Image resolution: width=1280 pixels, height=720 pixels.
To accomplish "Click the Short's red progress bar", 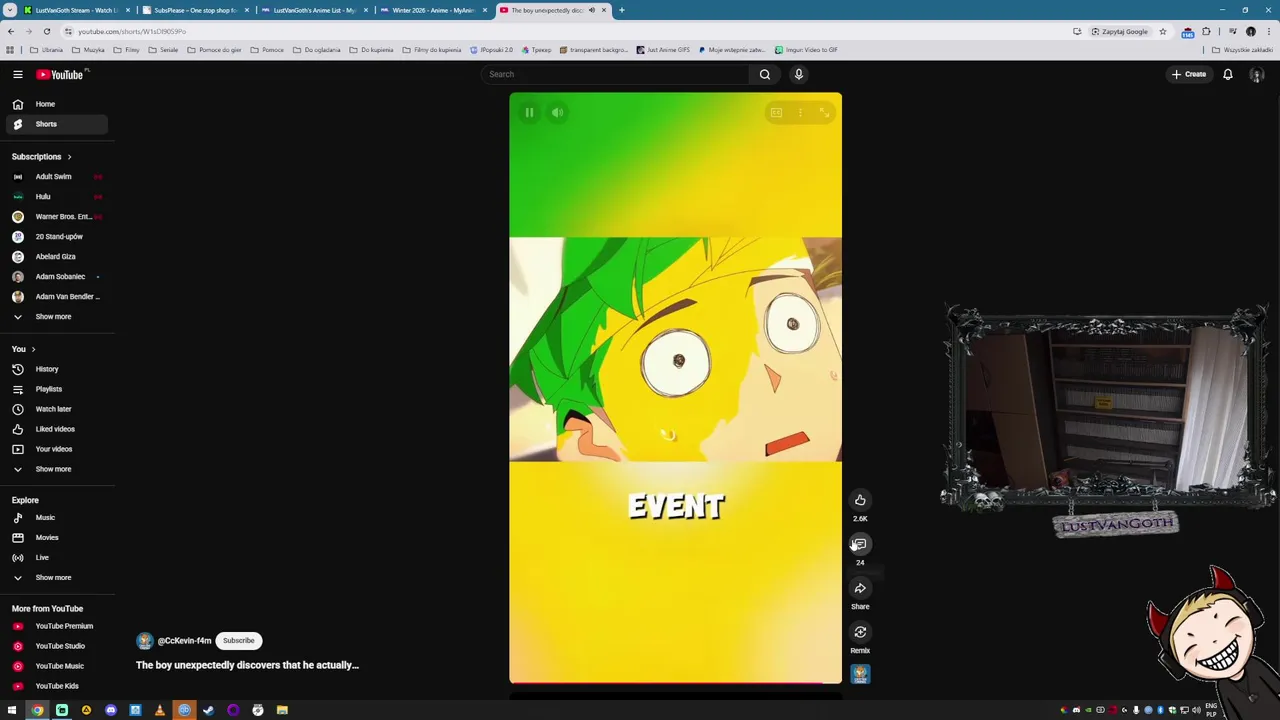I will 675,683.
